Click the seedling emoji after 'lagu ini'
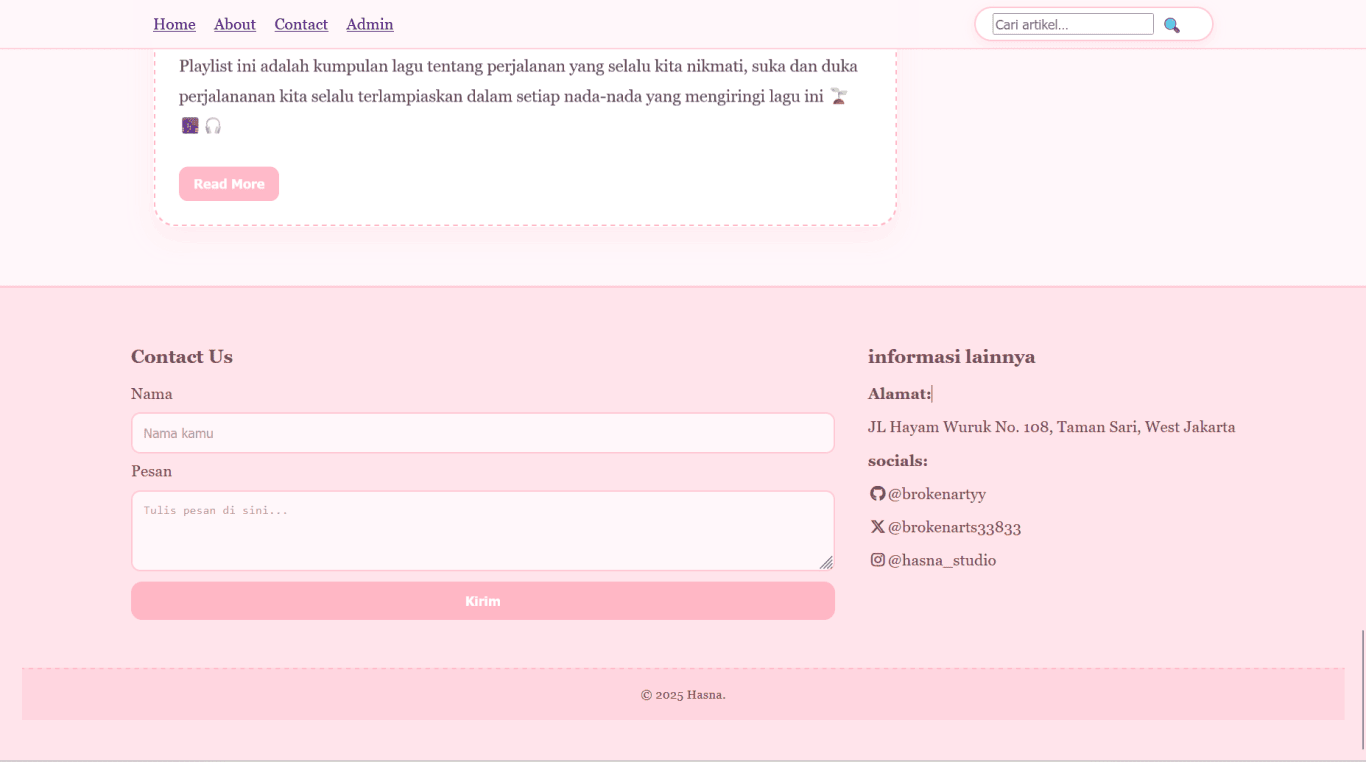The width and height of the screenshot is (1366, 762). pyautogui.click(x=839, y=96)
